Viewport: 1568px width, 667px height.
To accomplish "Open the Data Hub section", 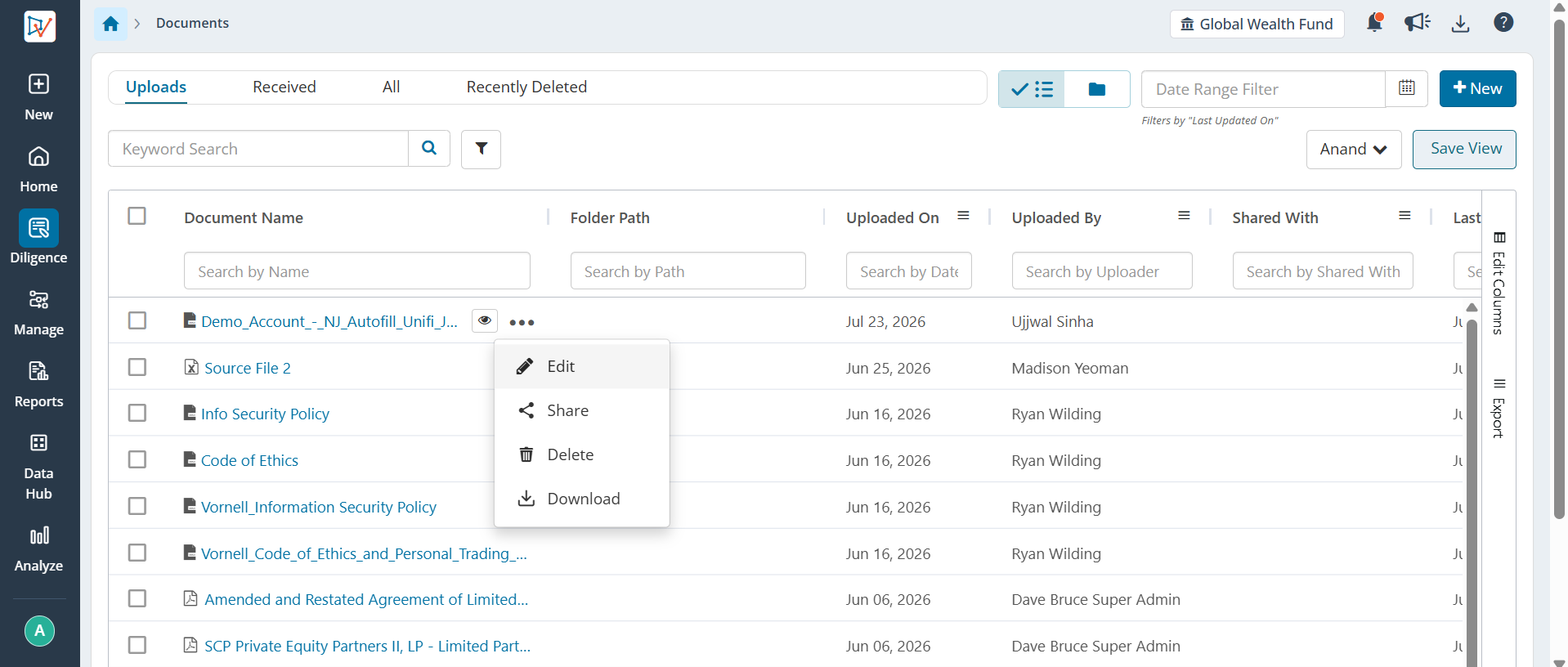I will click(38, 467).
